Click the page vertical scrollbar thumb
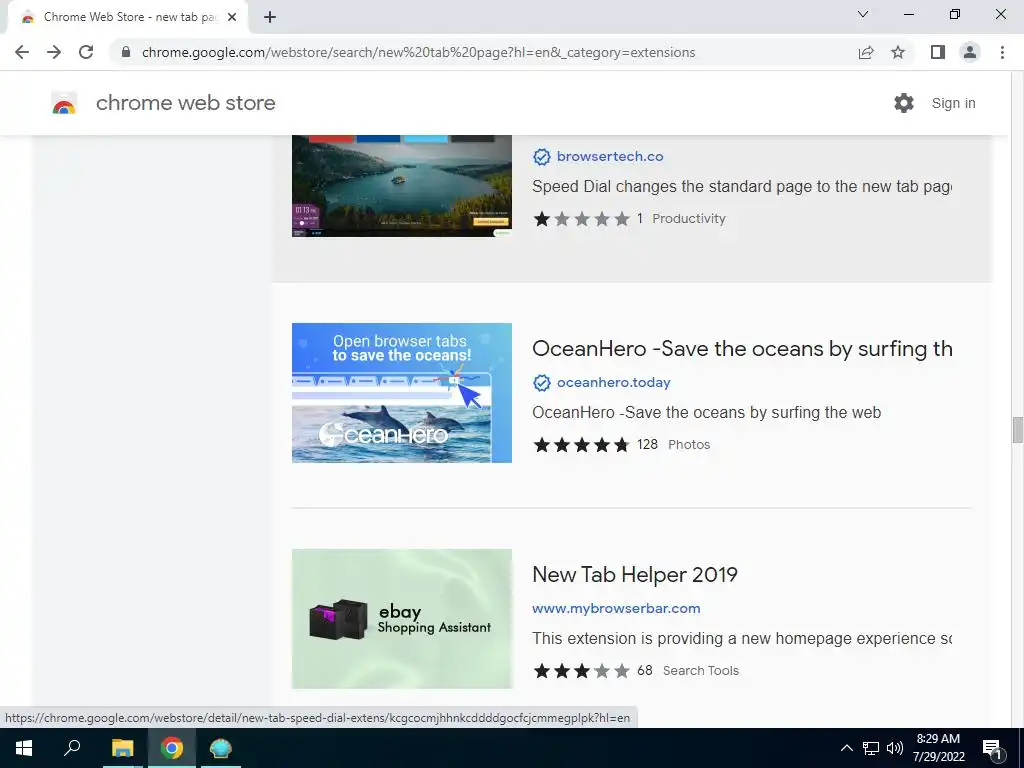Image resolution: width=1024 pixels, height=768 pixels. click(1017, 430)
